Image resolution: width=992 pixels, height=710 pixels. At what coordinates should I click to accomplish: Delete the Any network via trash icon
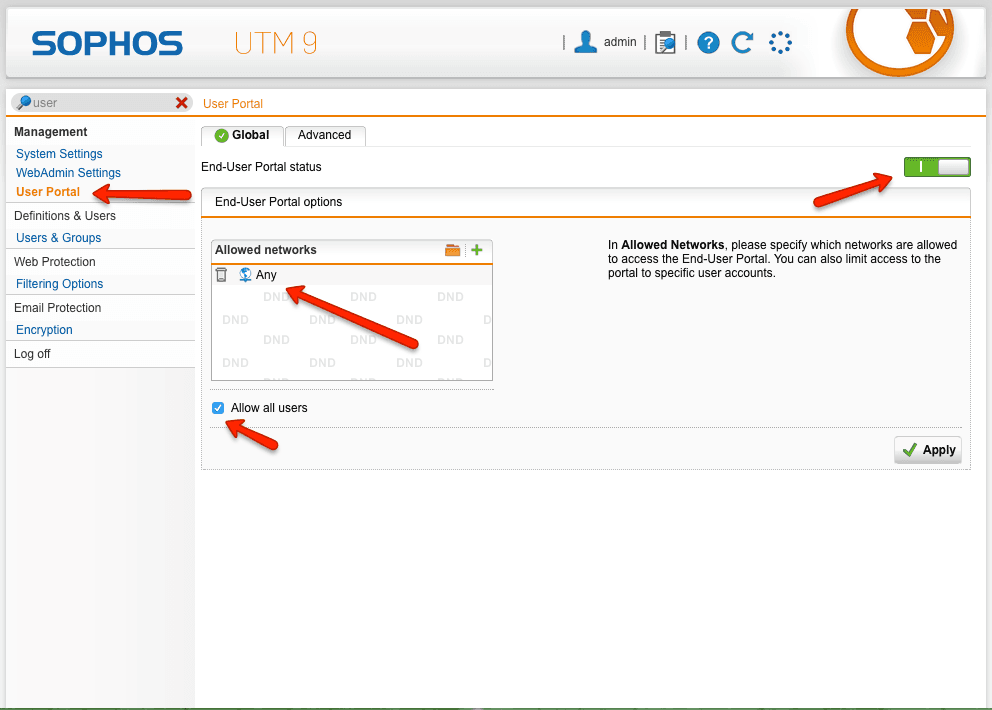(221, 275)
